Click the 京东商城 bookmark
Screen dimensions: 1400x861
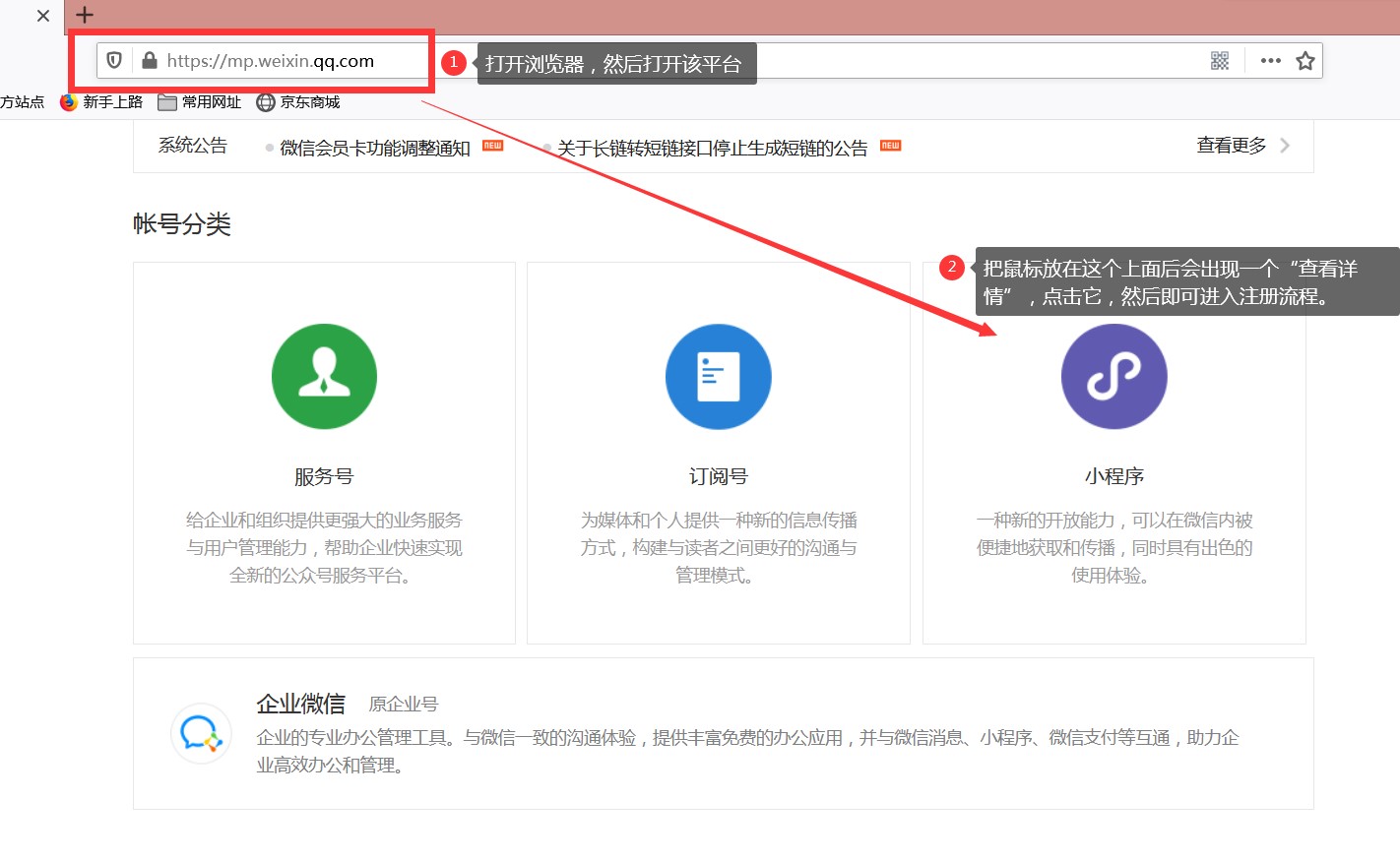(x=309, y=101)
